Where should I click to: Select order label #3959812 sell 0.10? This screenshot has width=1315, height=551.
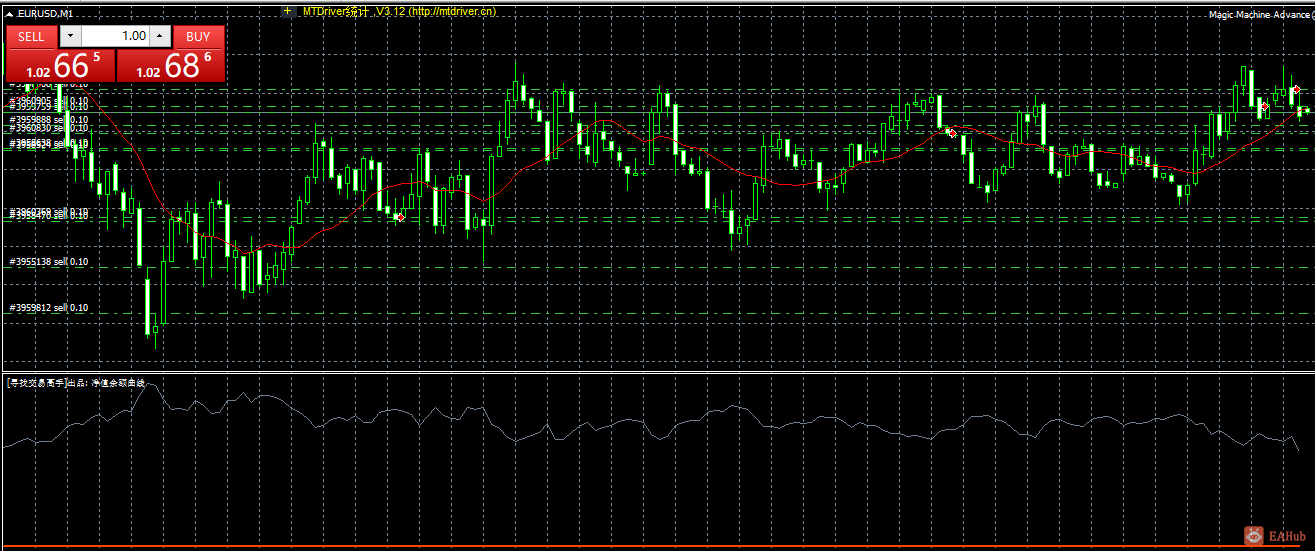click(50, 308)
